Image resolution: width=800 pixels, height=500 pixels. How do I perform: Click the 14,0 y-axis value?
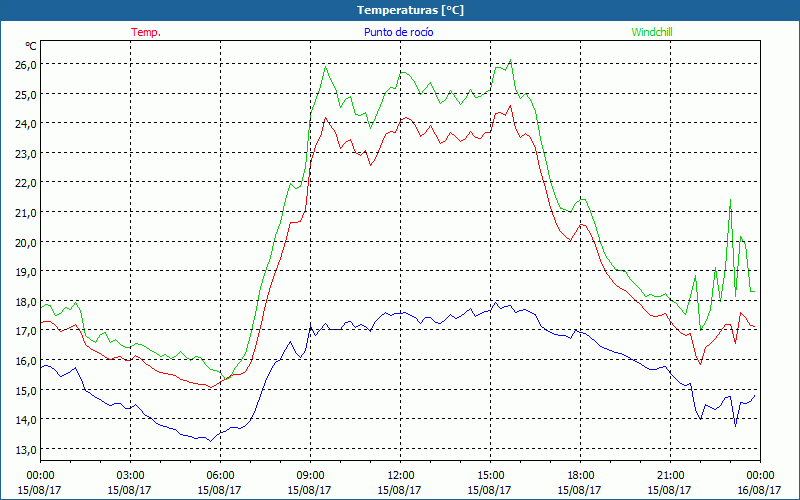click(27, 420)
